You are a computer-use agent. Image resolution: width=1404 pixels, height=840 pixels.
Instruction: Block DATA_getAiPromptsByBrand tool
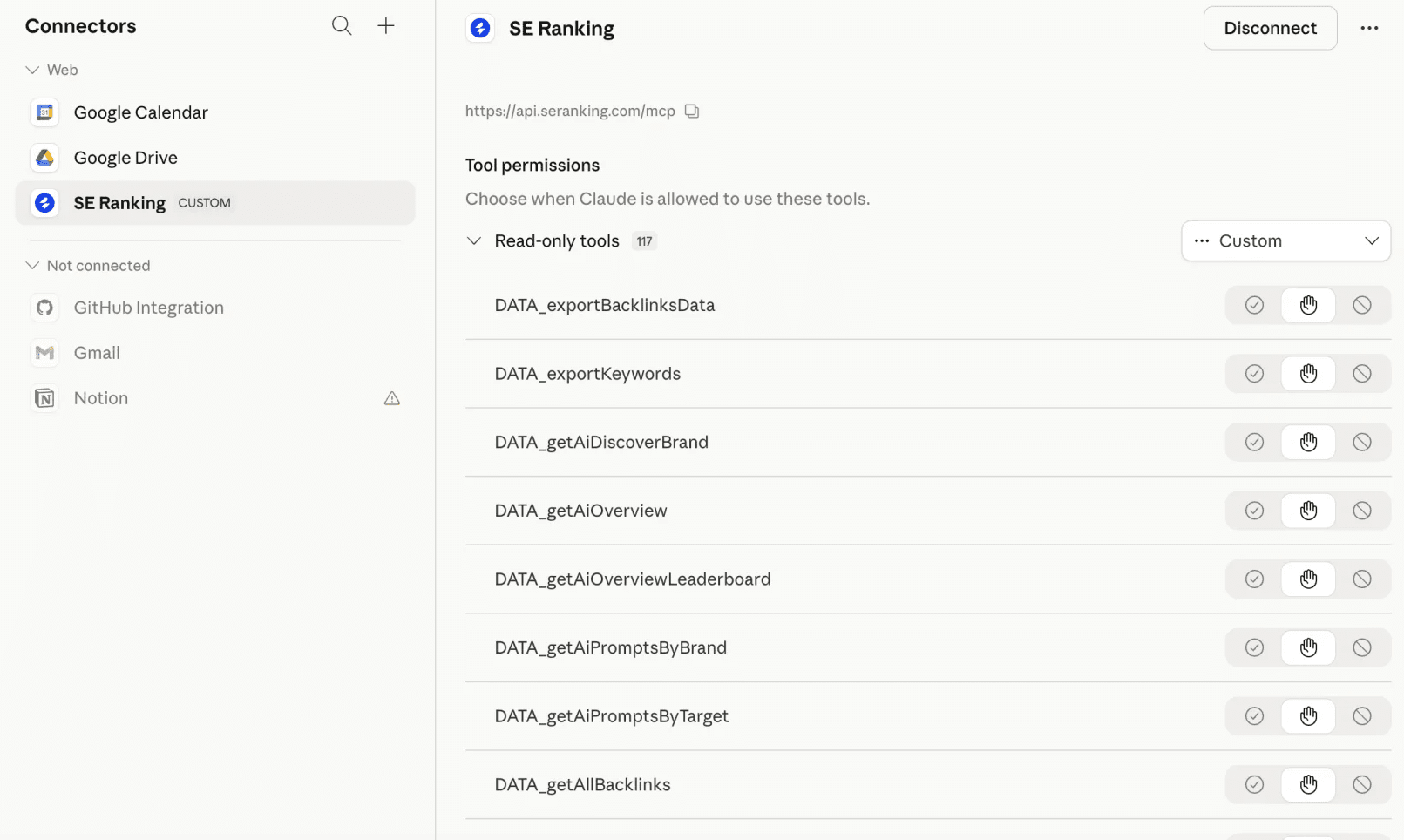tap(1362, 647)
